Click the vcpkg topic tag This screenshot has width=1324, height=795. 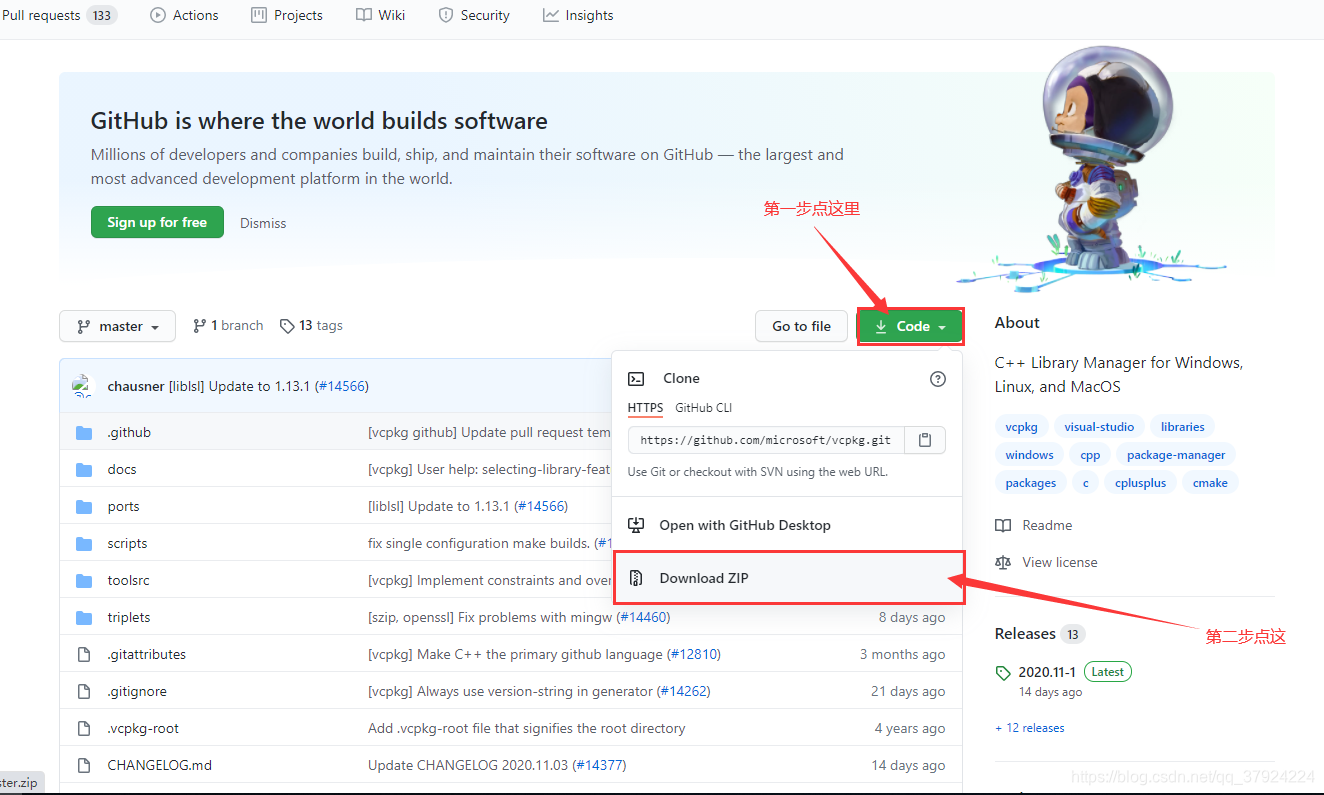(x=1021, y=427)
